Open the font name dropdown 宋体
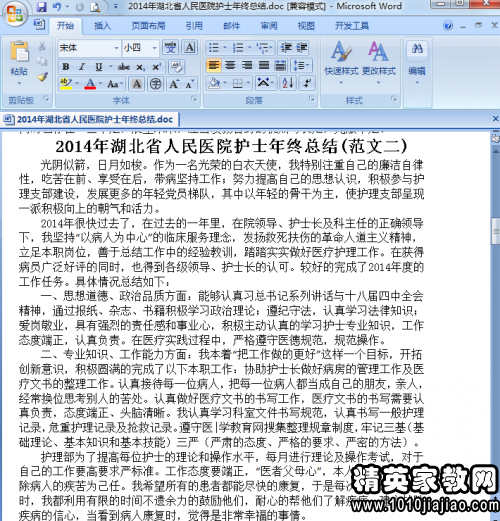Image resolution: width=500 pixels, height=521 pixels. coord(89,48)
